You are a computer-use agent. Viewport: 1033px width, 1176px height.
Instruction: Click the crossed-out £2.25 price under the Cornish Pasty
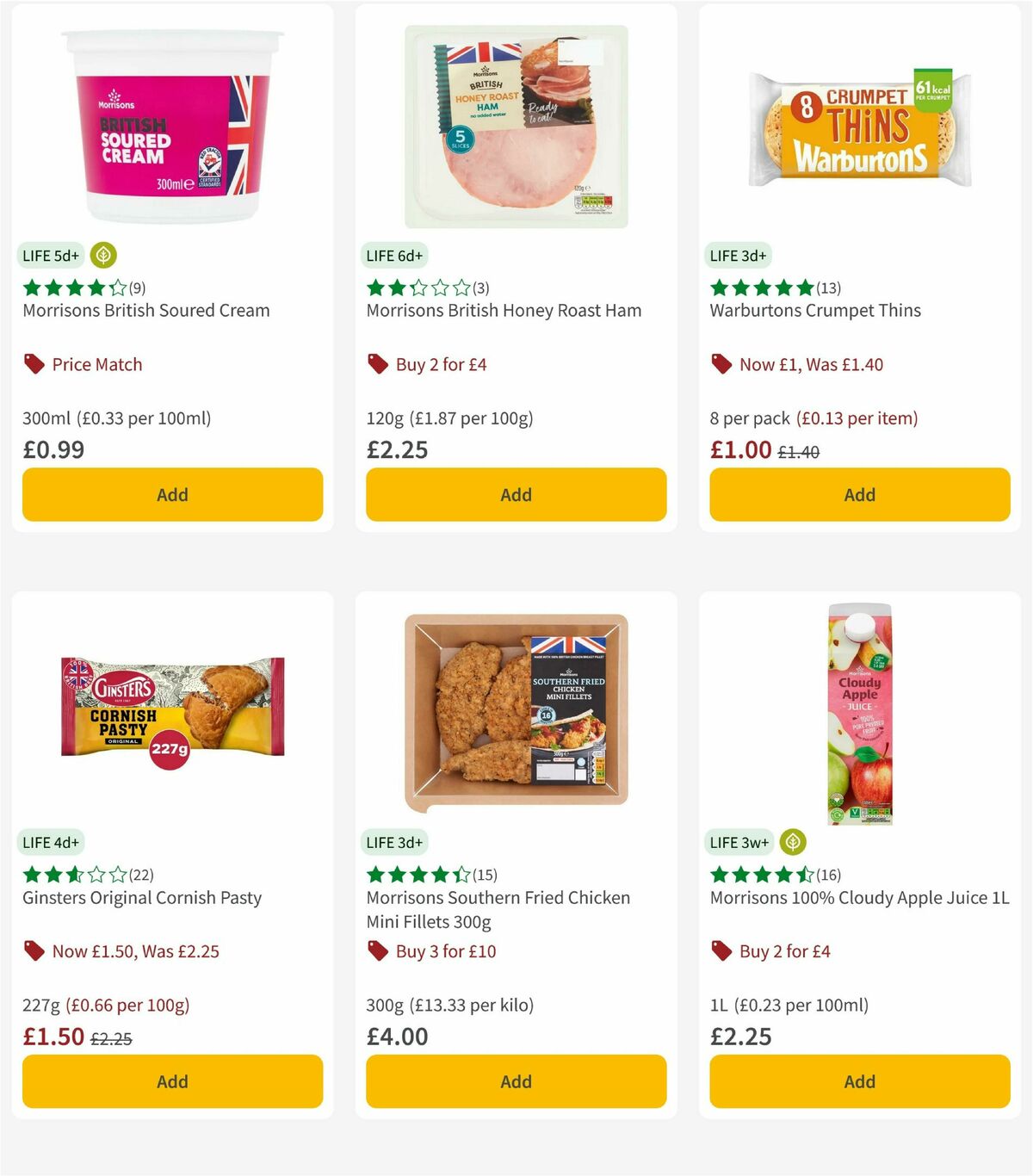point(111,1039)
